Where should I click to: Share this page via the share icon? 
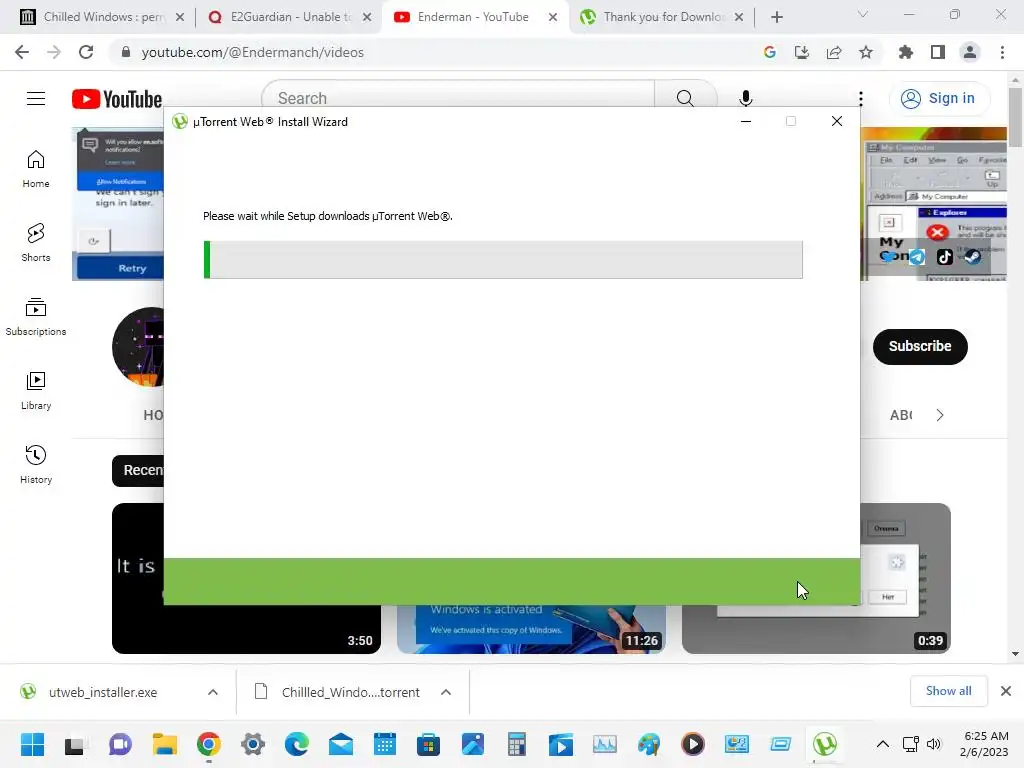[834, 52]
